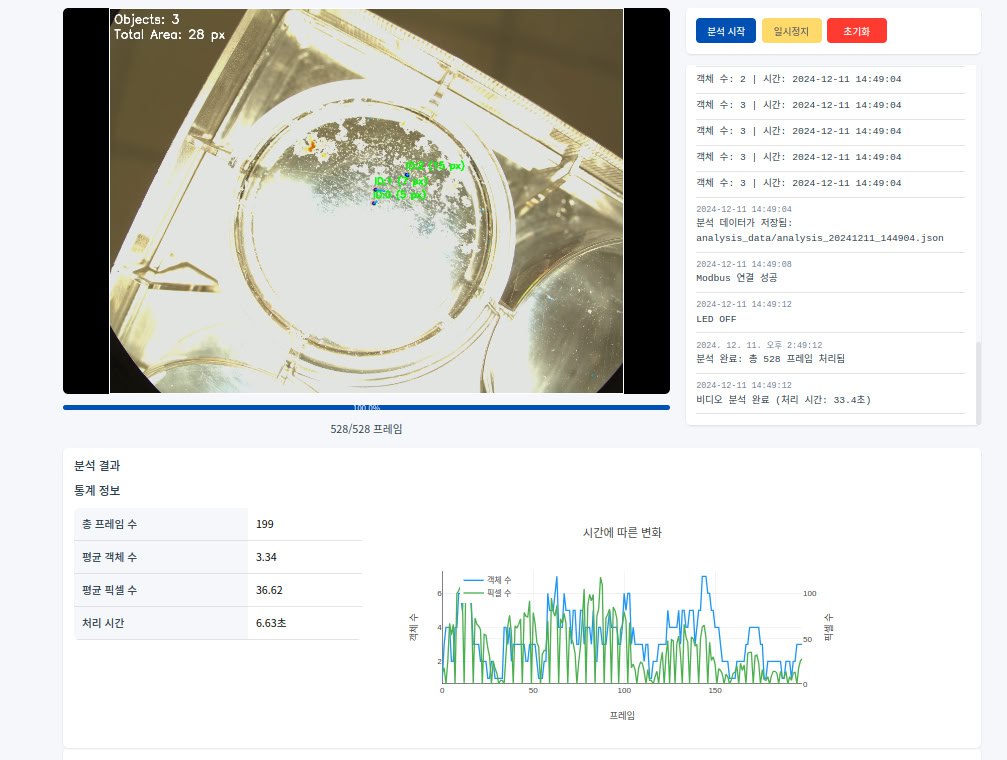
Task: Click the blue 528/528 프레임 progress bar
Action: [367, 408]
